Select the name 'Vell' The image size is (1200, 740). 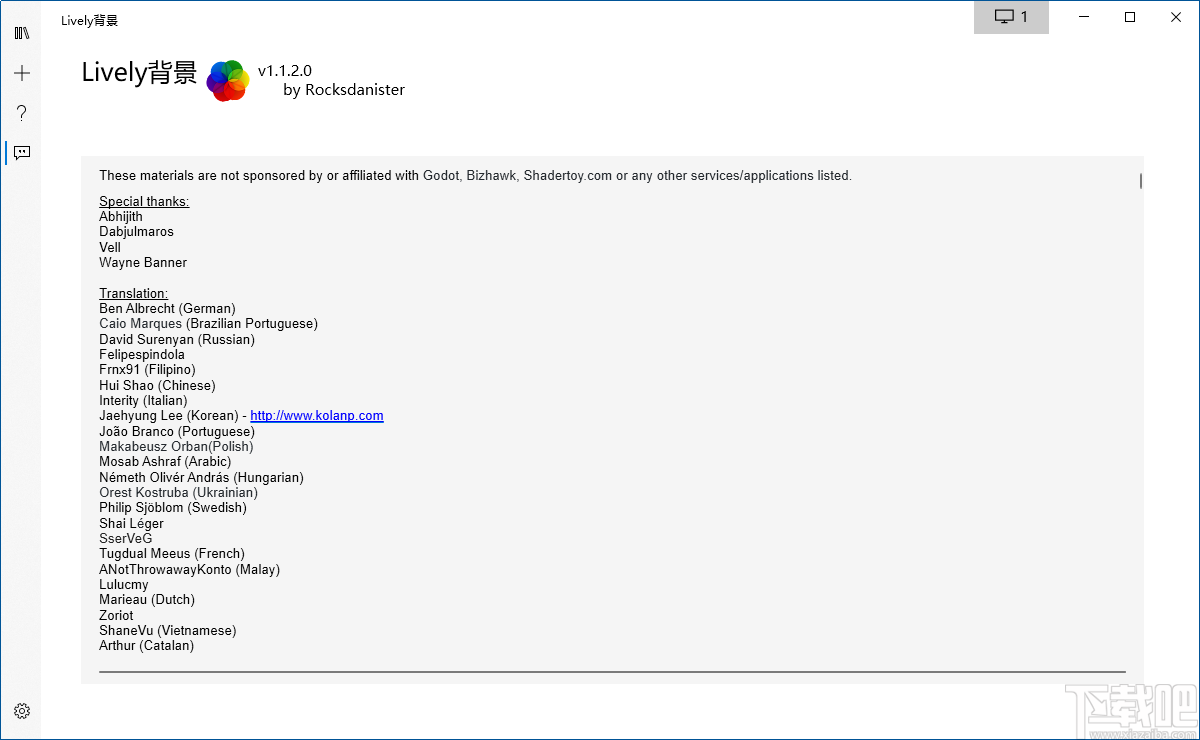pos(110,247)
